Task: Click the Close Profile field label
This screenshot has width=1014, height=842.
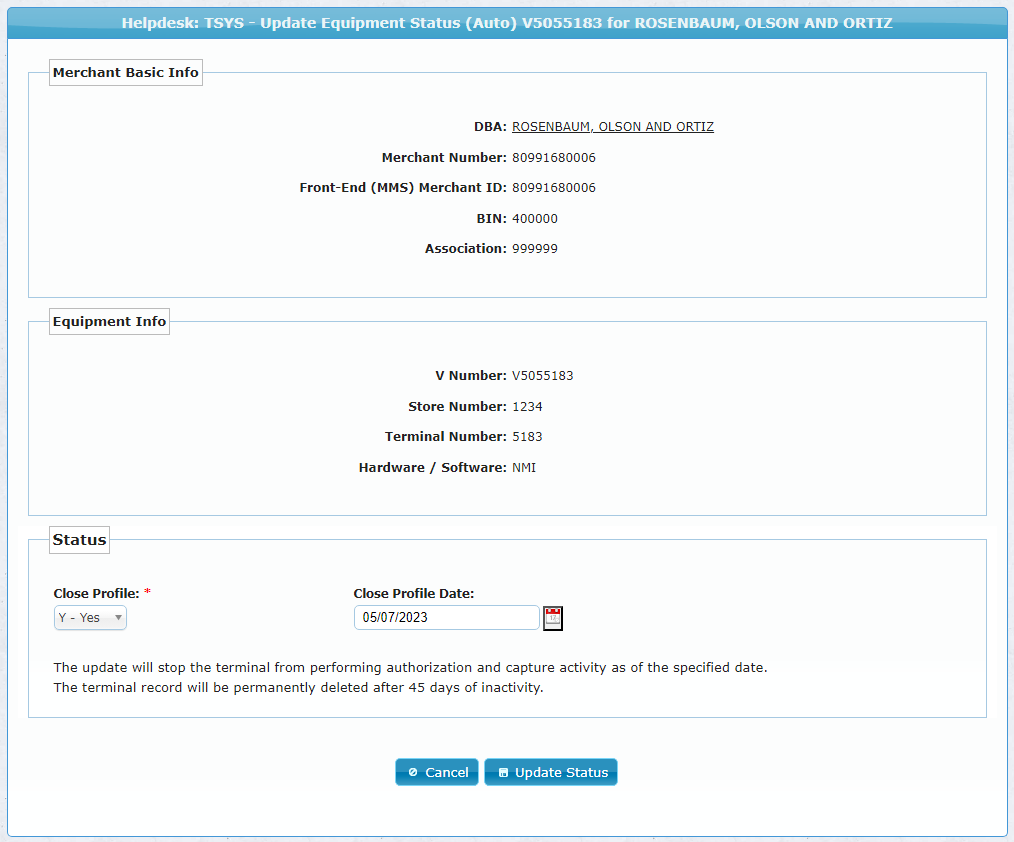Action: pyautogui.click(x=96, y=593)
